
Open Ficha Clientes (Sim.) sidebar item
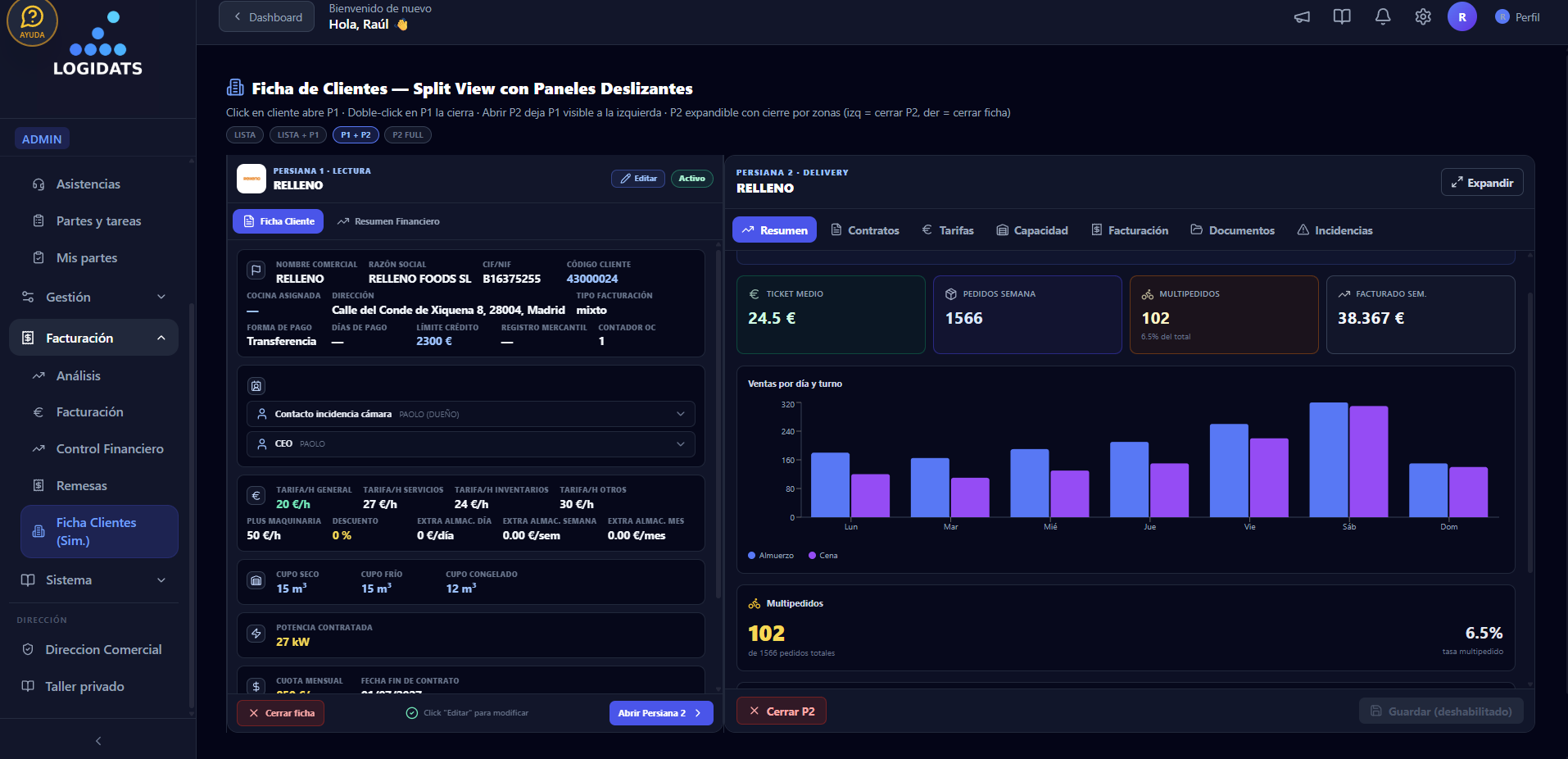(100, 531)
